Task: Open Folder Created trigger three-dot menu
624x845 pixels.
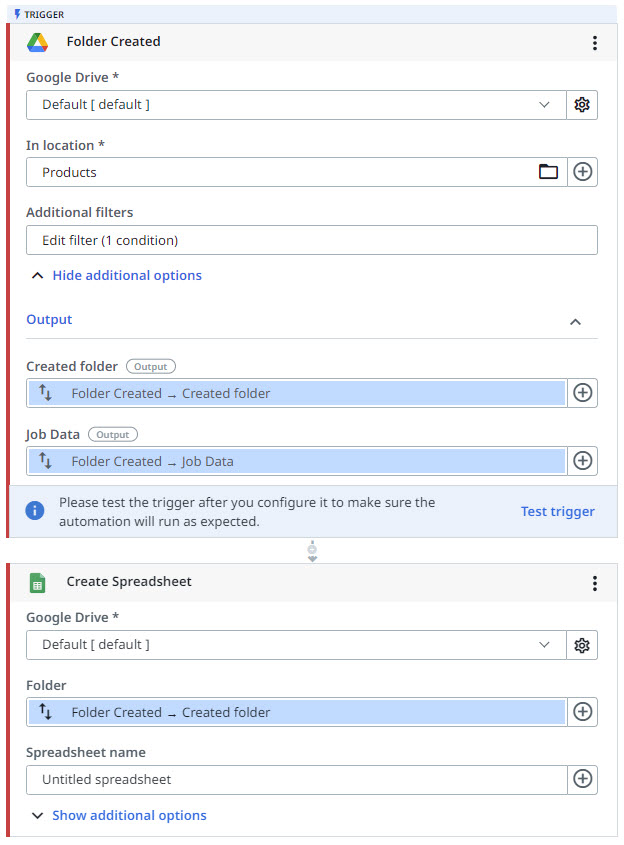Action: 595,43
